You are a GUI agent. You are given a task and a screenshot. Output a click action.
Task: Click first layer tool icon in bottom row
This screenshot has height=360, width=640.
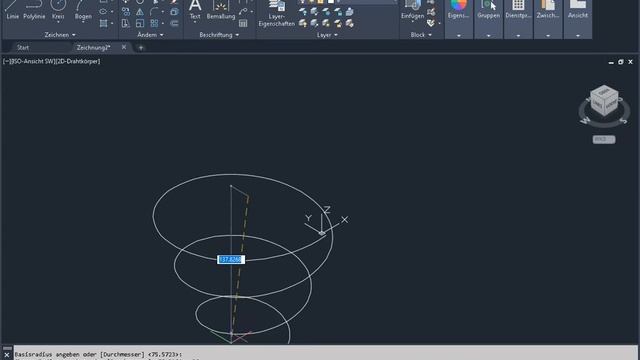[x=303, y=23]
